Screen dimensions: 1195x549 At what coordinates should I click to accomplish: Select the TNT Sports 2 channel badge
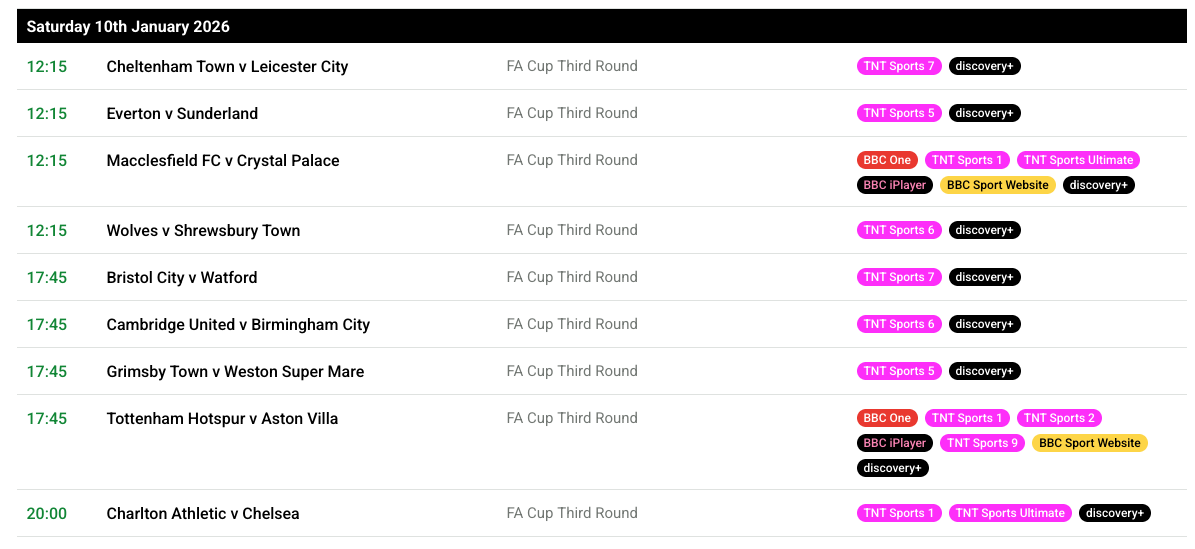coord(1059,418)
